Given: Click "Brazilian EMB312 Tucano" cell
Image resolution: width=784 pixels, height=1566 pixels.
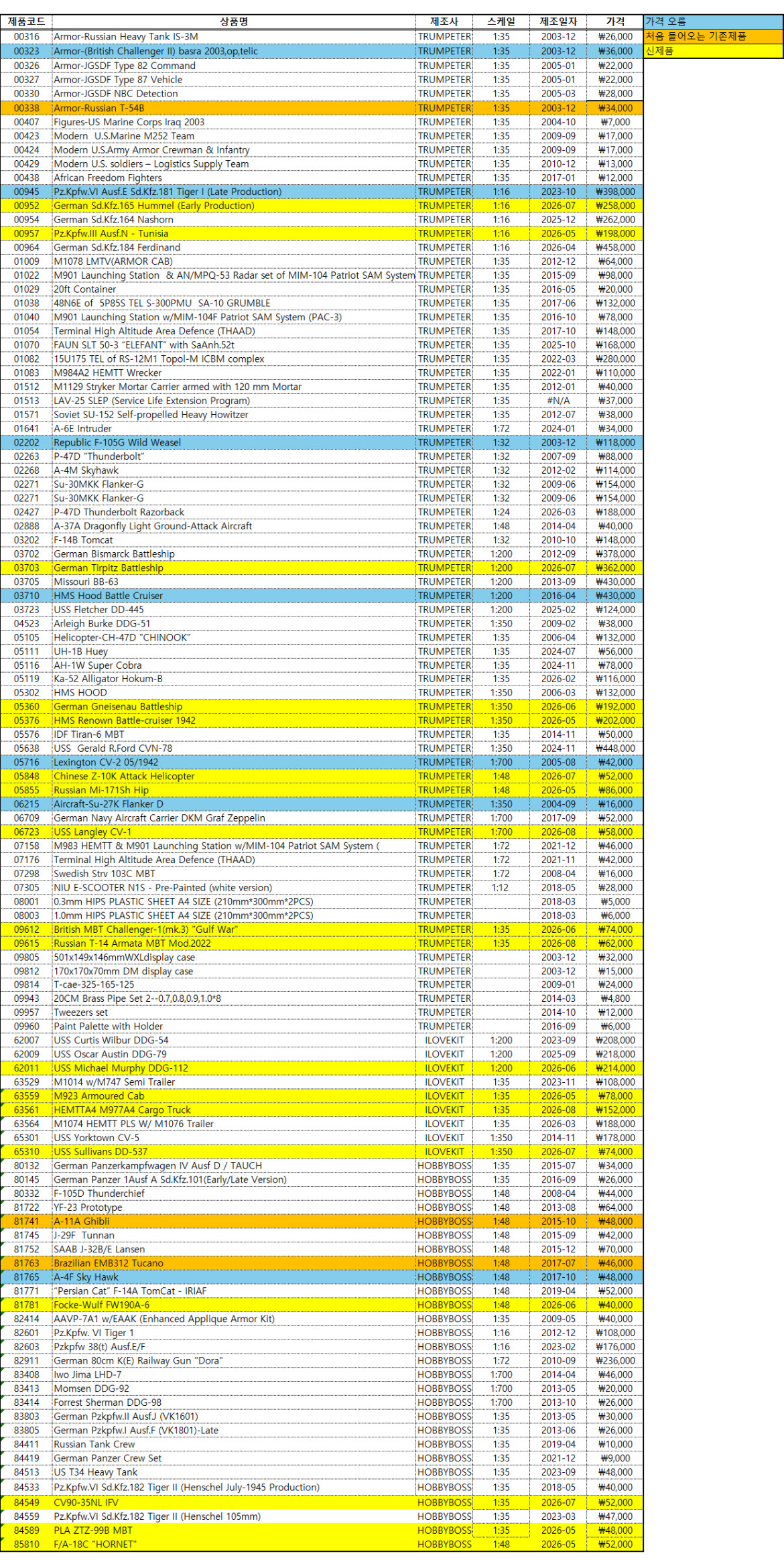Looking at the screenshot, I should 234,1263.
